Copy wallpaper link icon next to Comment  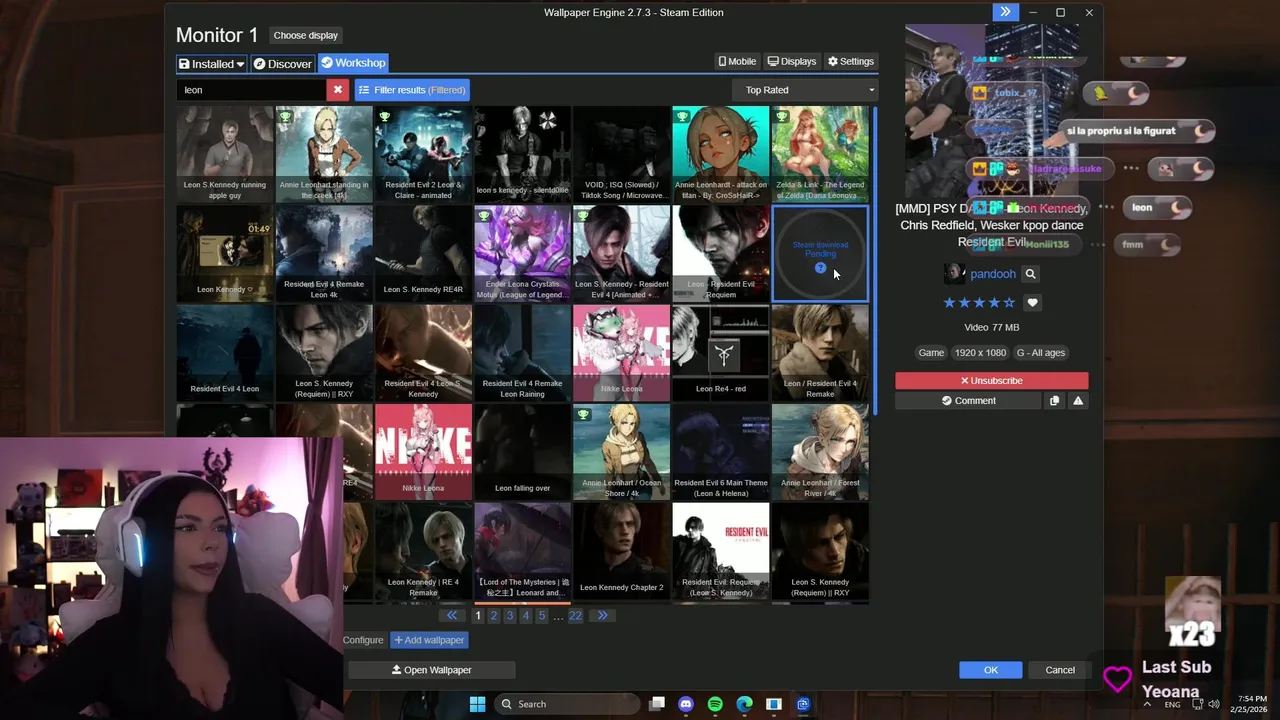(1054, 401)
